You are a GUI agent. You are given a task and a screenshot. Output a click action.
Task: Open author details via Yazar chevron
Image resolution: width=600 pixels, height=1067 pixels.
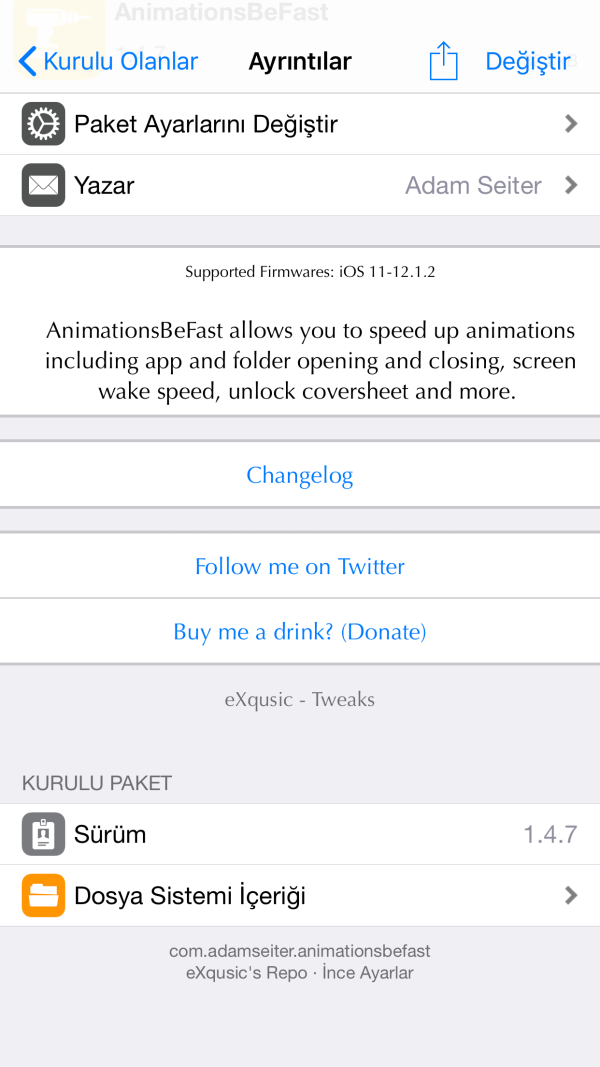(571, 185)
